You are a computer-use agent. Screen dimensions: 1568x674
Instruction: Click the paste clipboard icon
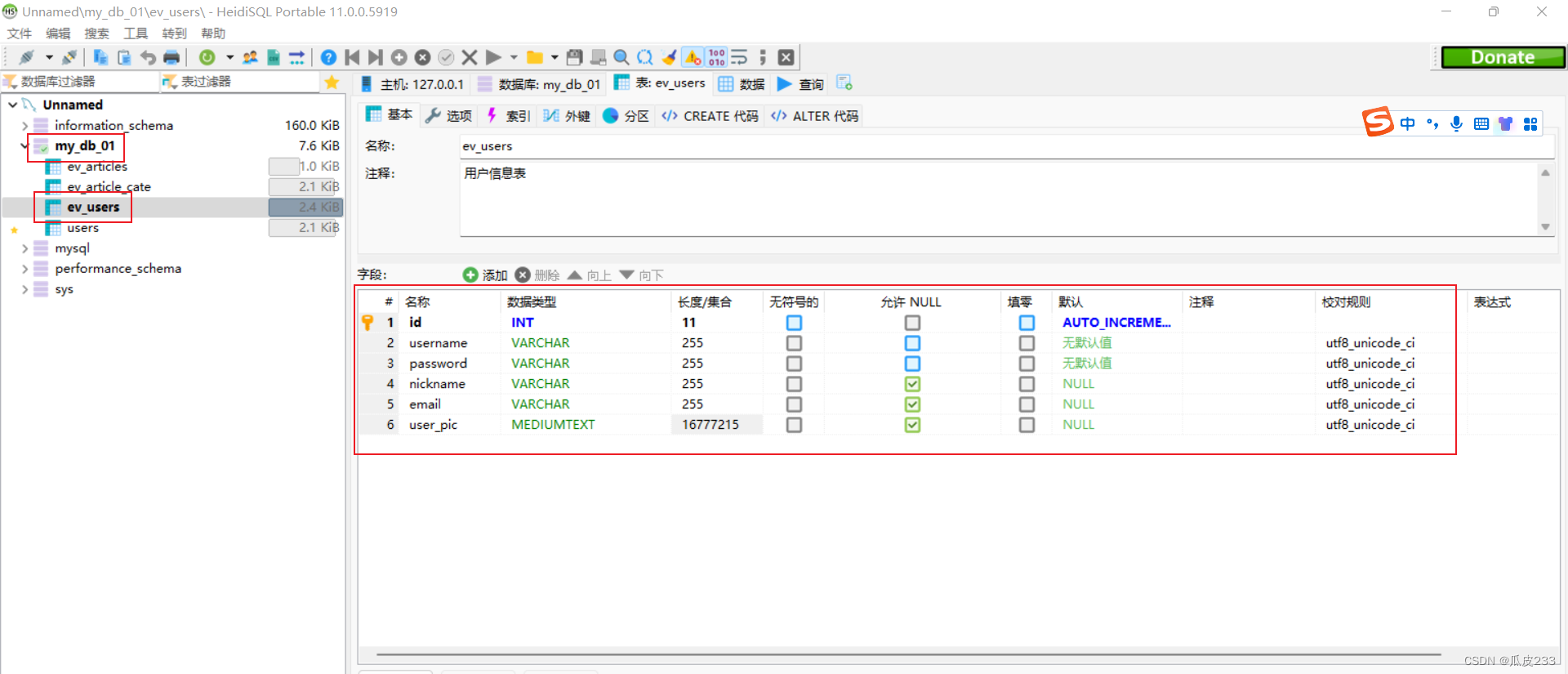click(x=124, y=57)
